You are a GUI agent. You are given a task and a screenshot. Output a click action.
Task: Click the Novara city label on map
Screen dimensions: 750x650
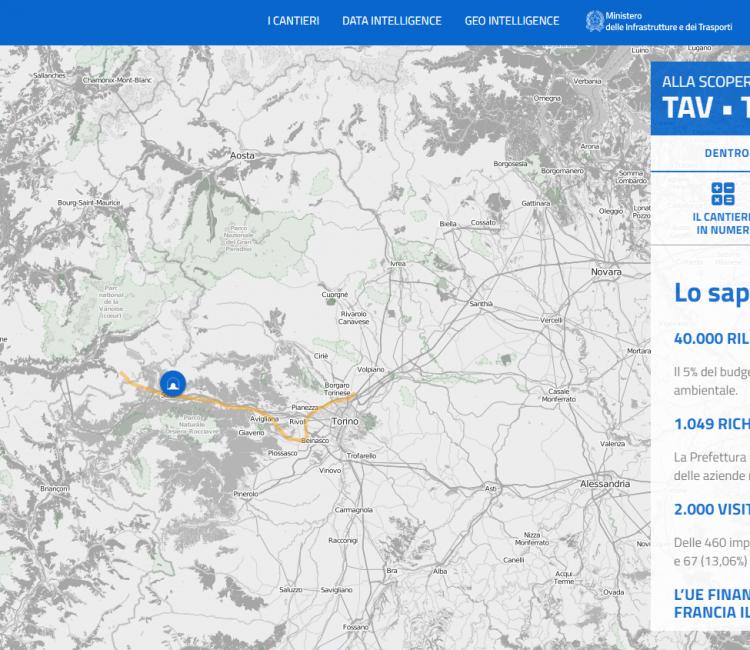tap(606, 272)
